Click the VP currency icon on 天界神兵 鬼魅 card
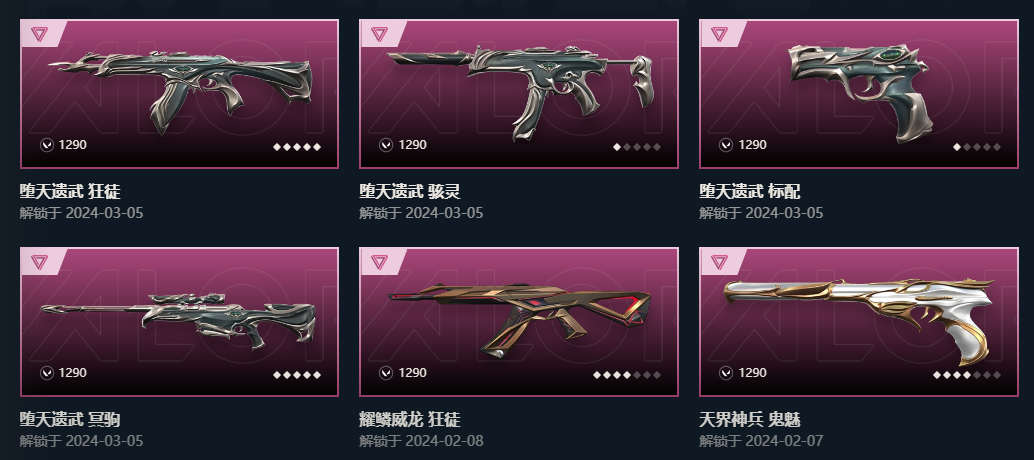 (x=726, y=373)
